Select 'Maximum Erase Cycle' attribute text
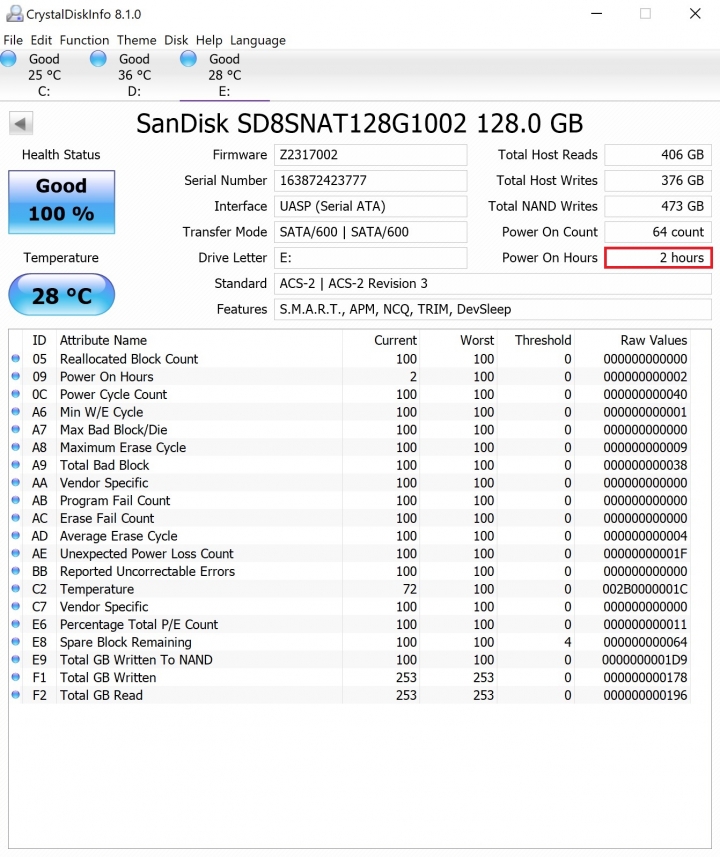 point(123,447)
